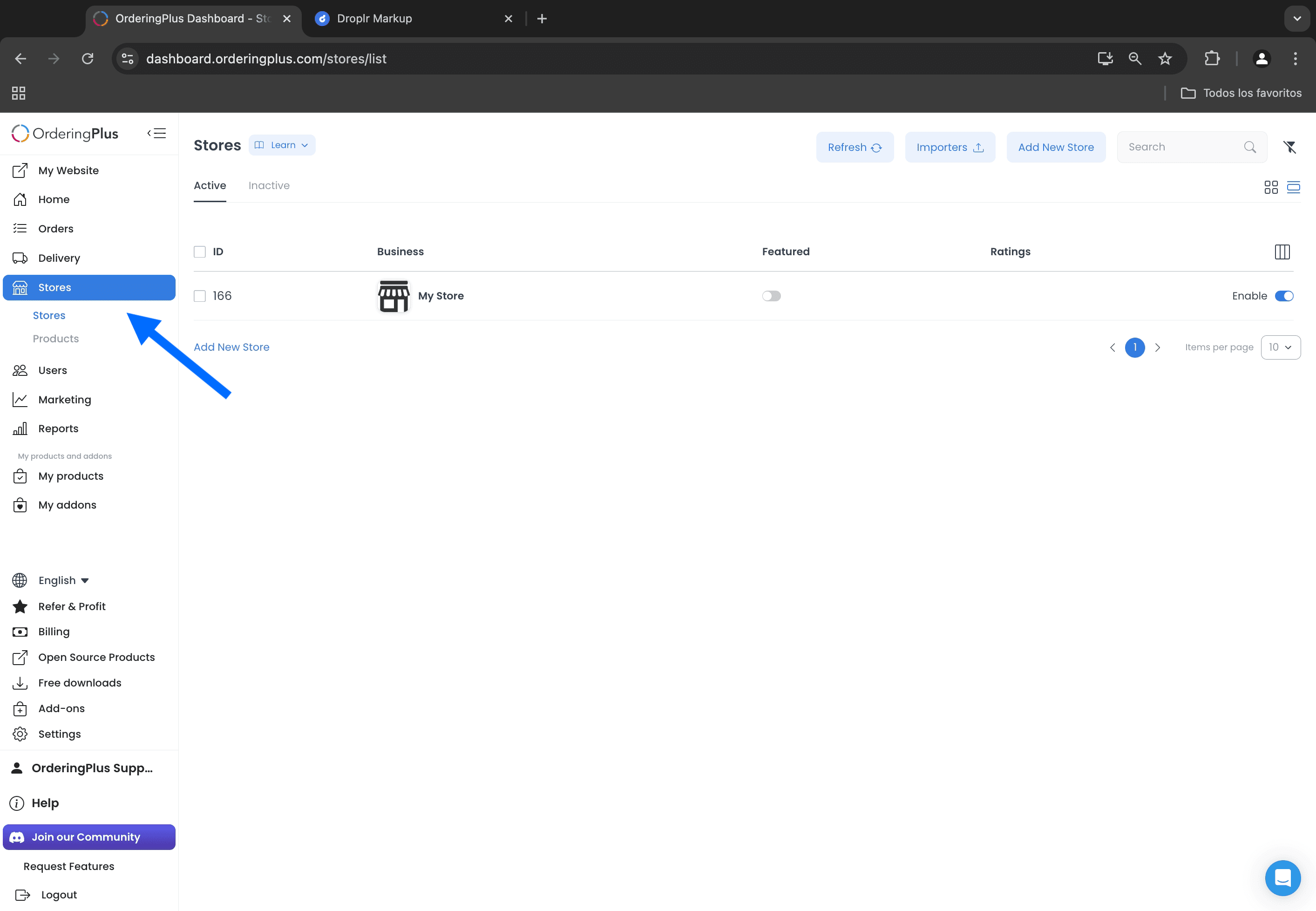Image resolution: width=1316 pixels, height=911 pixels.
Task: Check the box for store 166
Action: pos(200,296)
